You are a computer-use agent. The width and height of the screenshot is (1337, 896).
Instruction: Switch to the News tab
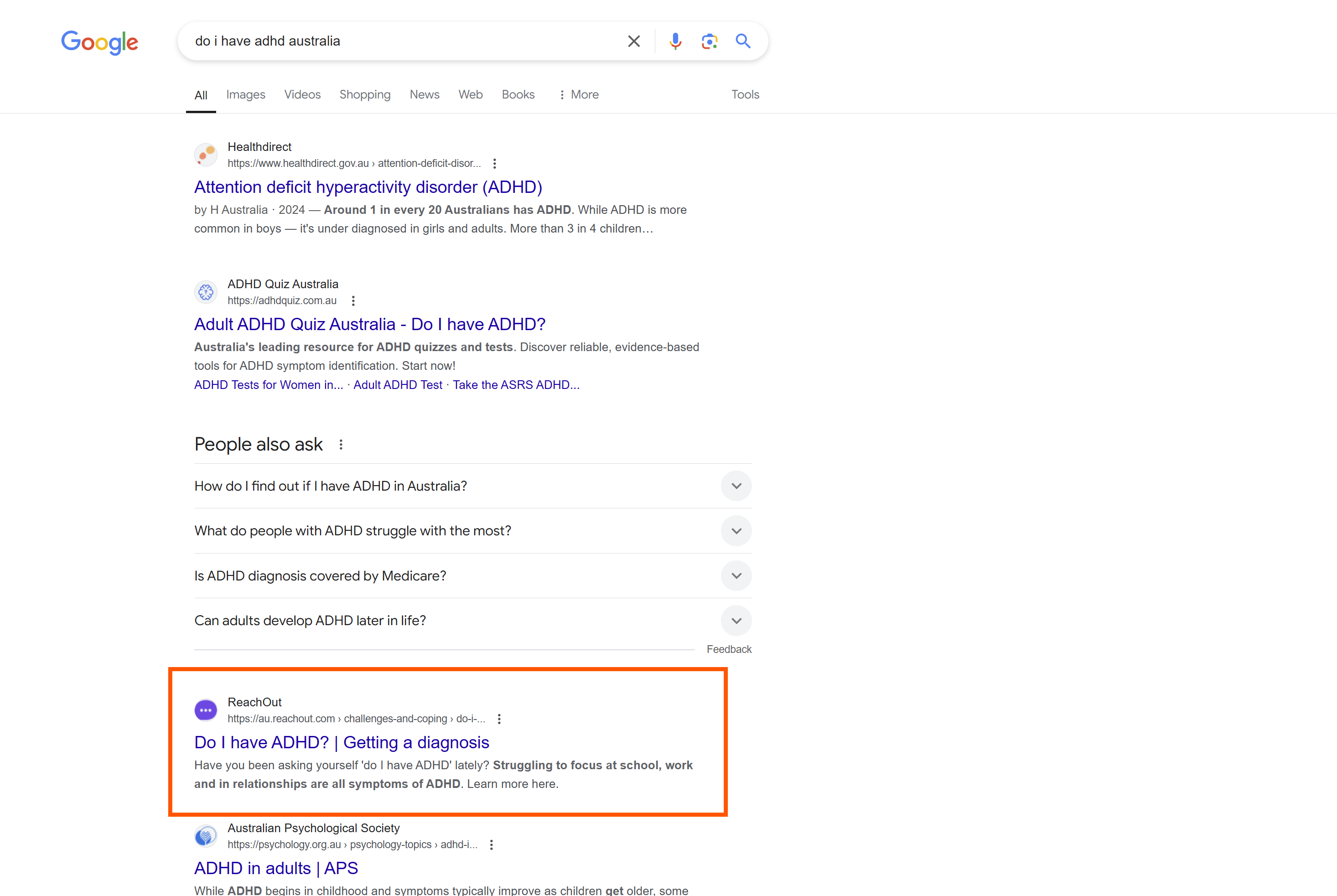(x=425, y=95)
